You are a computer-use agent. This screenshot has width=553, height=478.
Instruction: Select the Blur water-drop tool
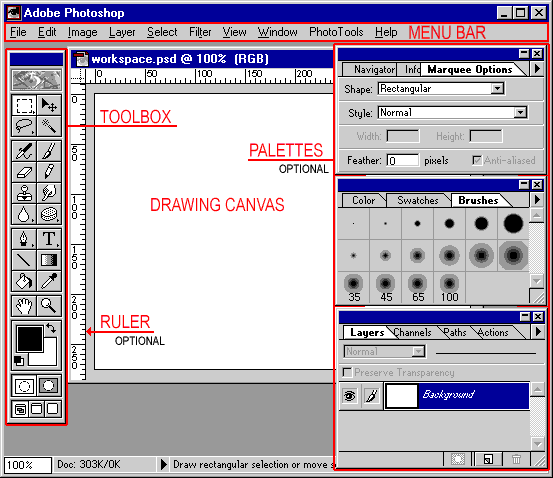click(x=24, y=214)
